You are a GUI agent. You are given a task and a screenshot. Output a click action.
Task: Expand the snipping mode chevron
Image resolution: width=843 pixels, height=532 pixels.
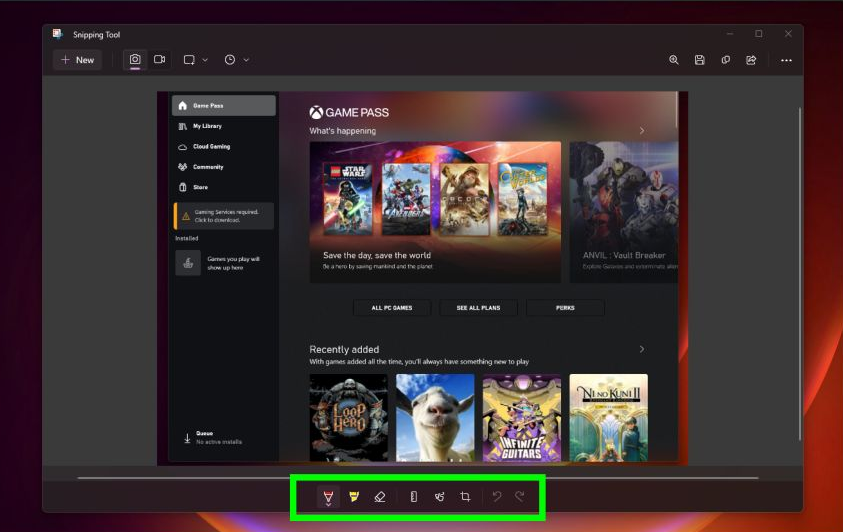[x=205, y=60]
